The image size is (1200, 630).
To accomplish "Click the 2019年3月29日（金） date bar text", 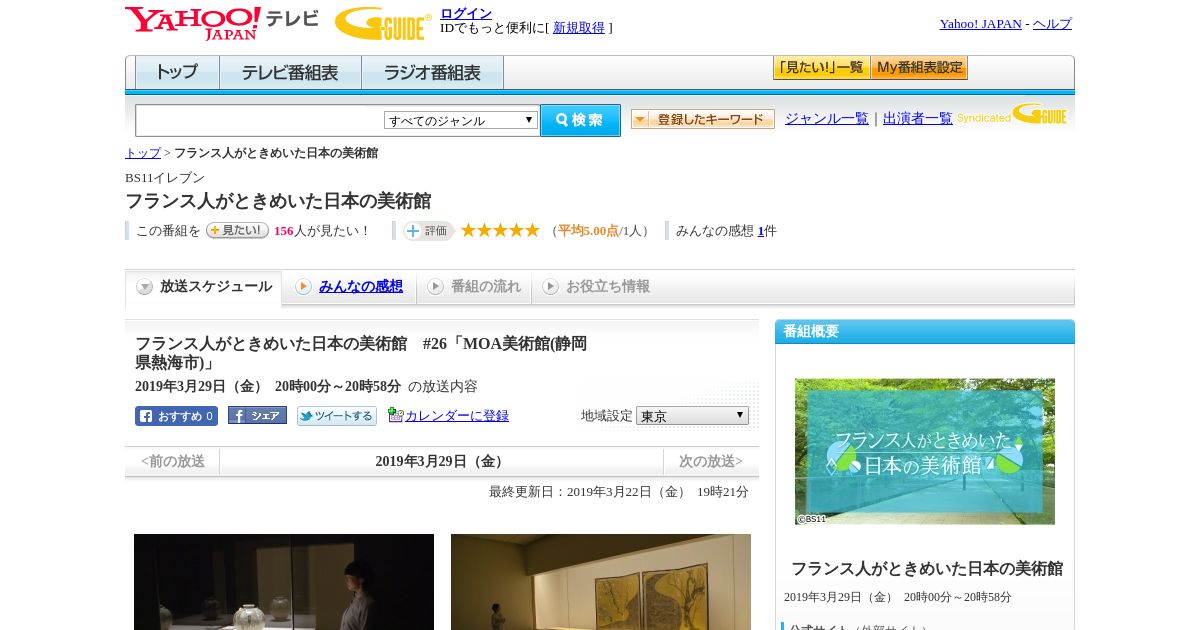I will click(x=441, y=461).
